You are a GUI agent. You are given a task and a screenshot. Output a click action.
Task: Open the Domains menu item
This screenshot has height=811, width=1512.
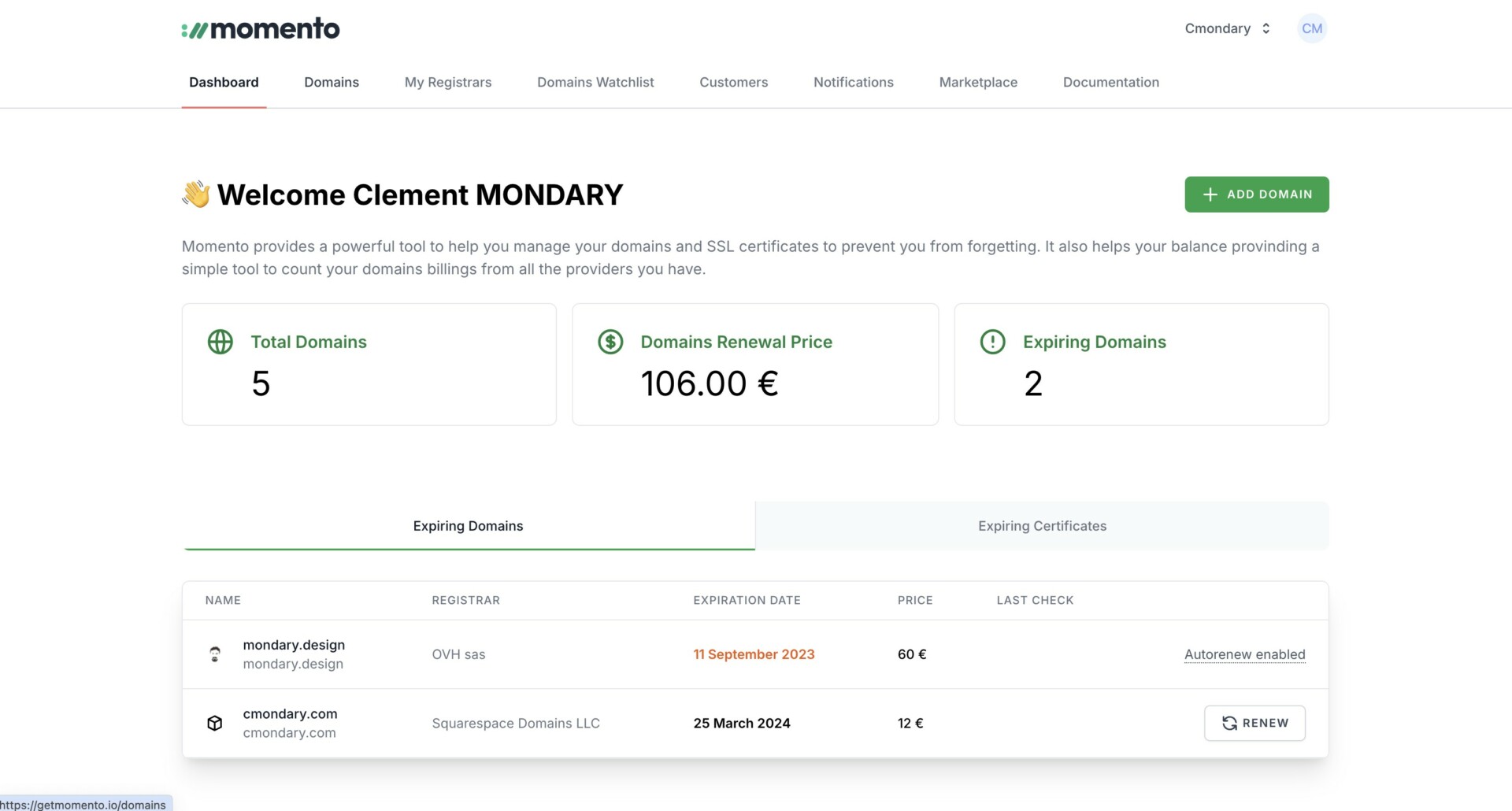(332, 82)
